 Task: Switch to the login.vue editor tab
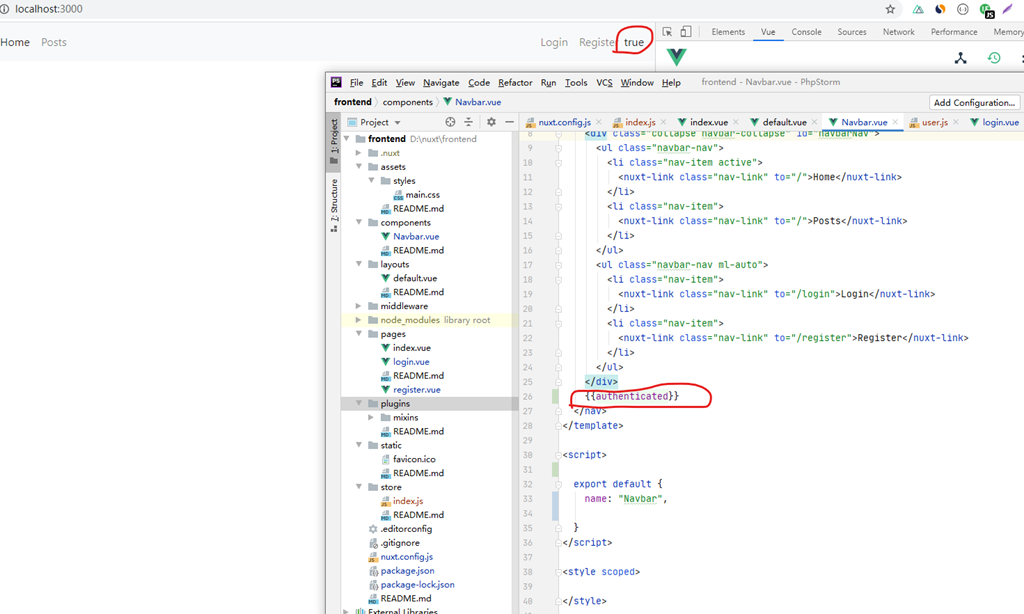[x=995, y=122]
